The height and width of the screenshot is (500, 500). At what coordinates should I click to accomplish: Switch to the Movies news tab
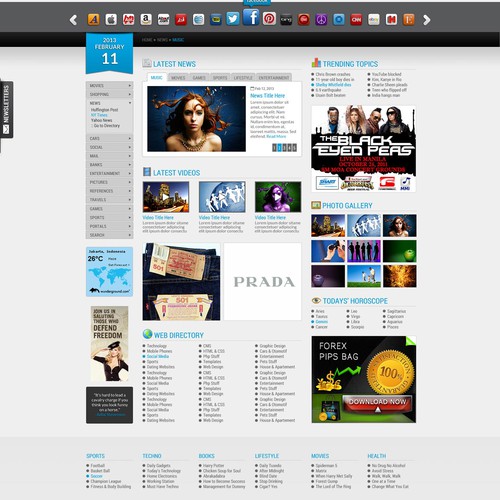pyautogui.click(x=178, y=78)
